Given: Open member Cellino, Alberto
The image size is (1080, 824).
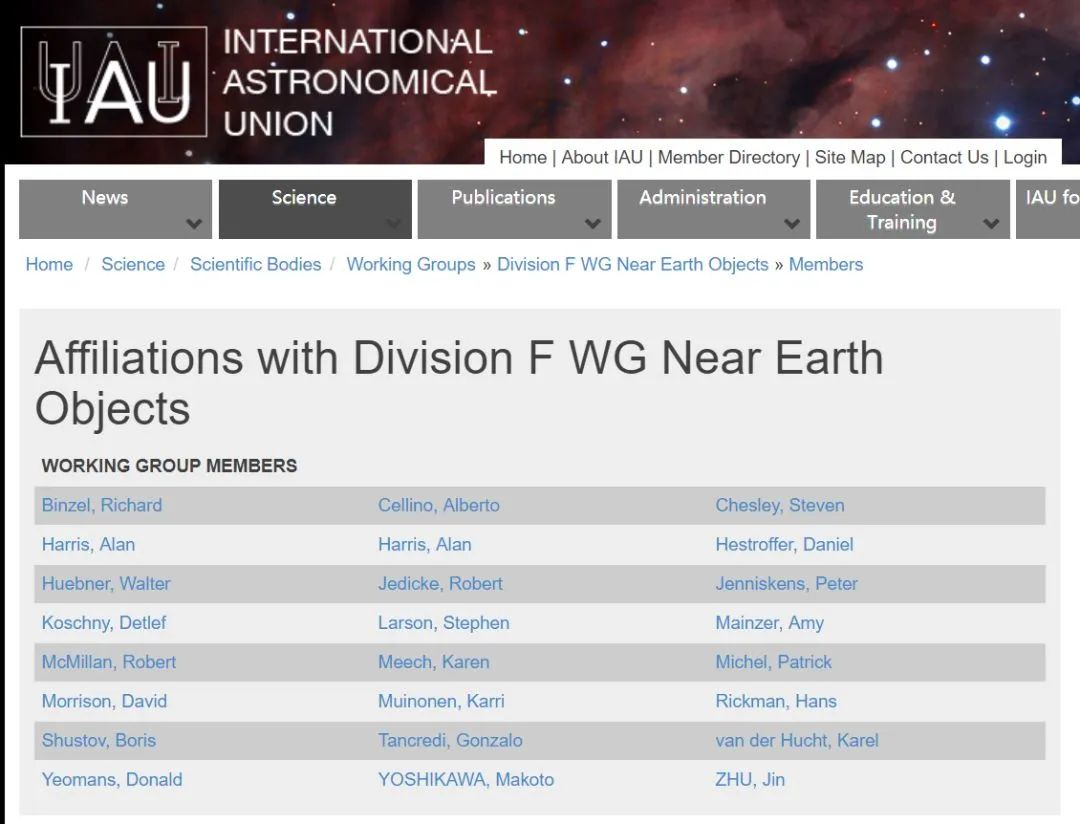Looking at the screenshot, I should tap(438, 505).
